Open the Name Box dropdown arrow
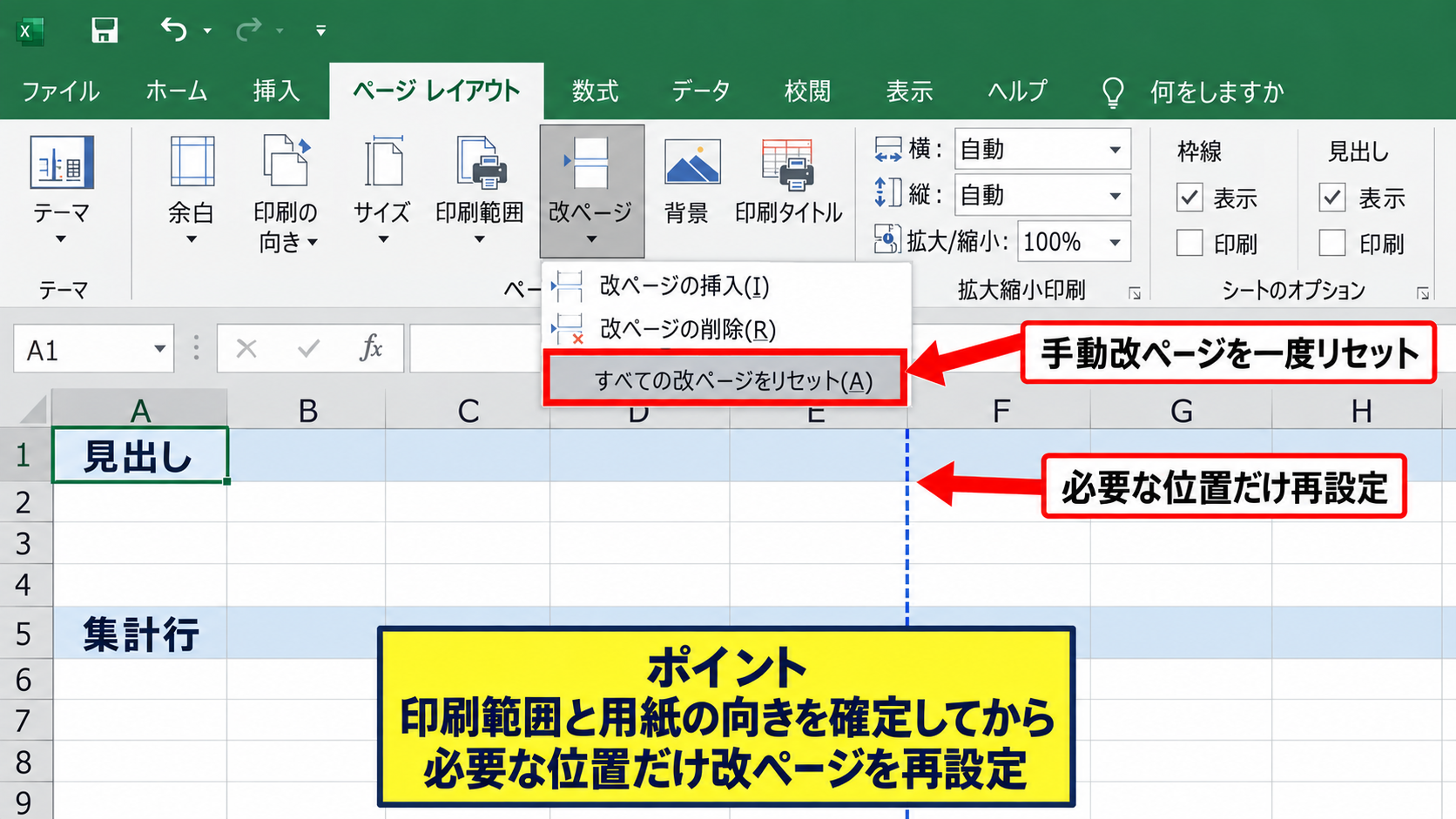This screenshot has width=1456, height=819. tap(159, 349)
